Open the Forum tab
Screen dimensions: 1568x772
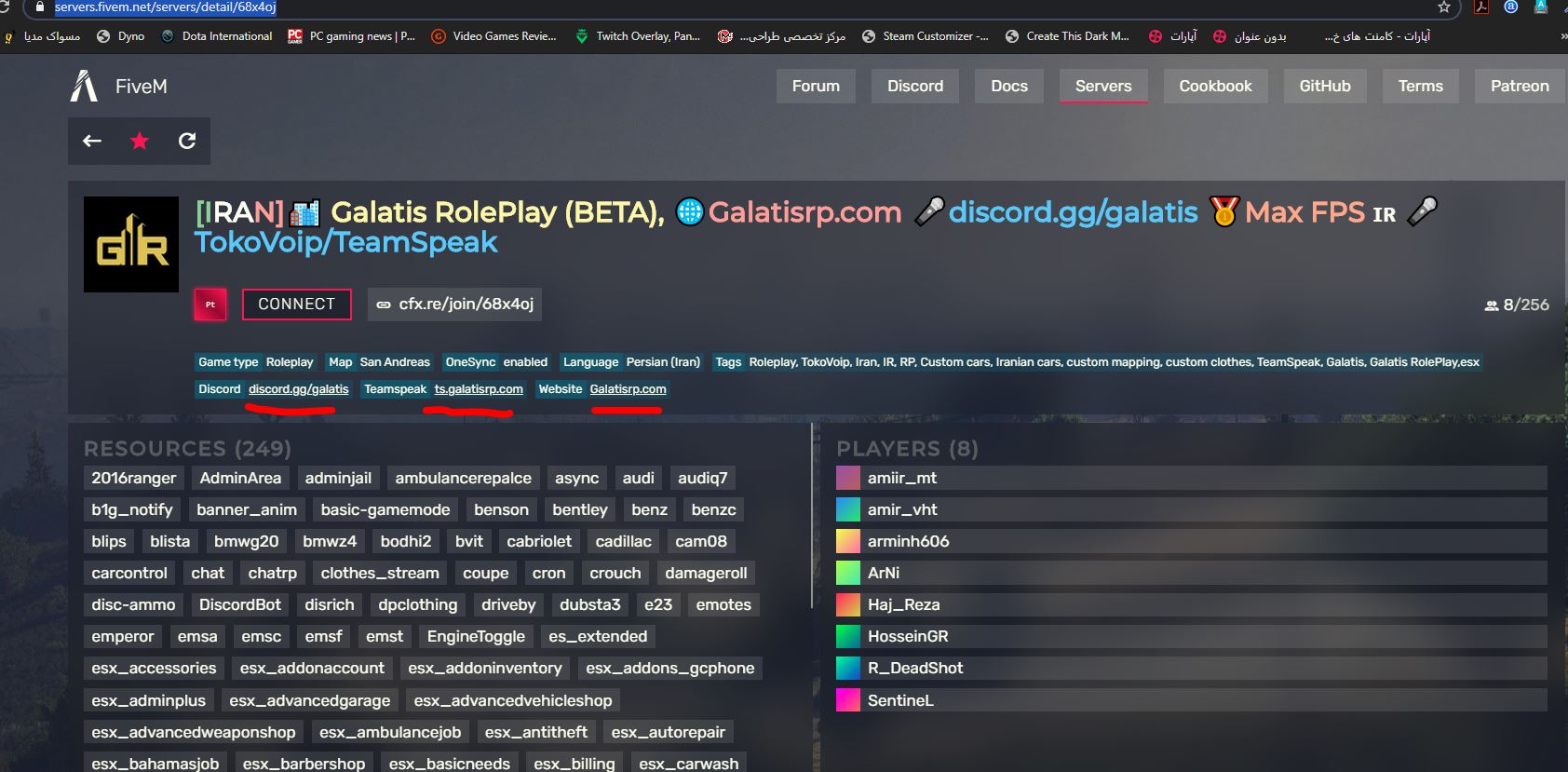coord(816,86)
